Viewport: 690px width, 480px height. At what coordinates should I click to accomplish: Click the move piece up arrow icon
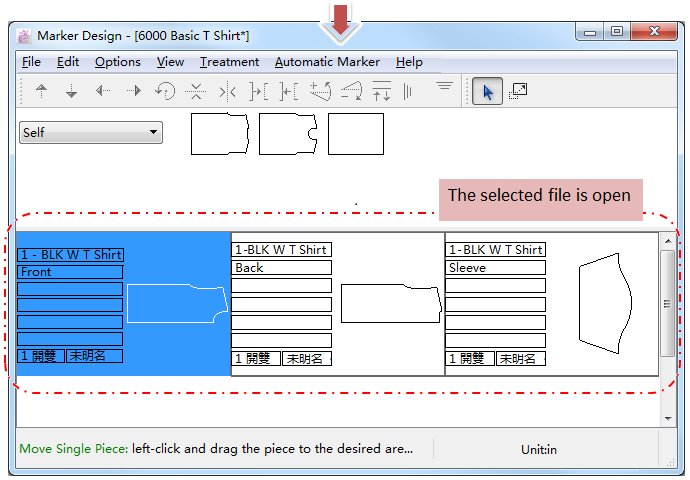41,92
